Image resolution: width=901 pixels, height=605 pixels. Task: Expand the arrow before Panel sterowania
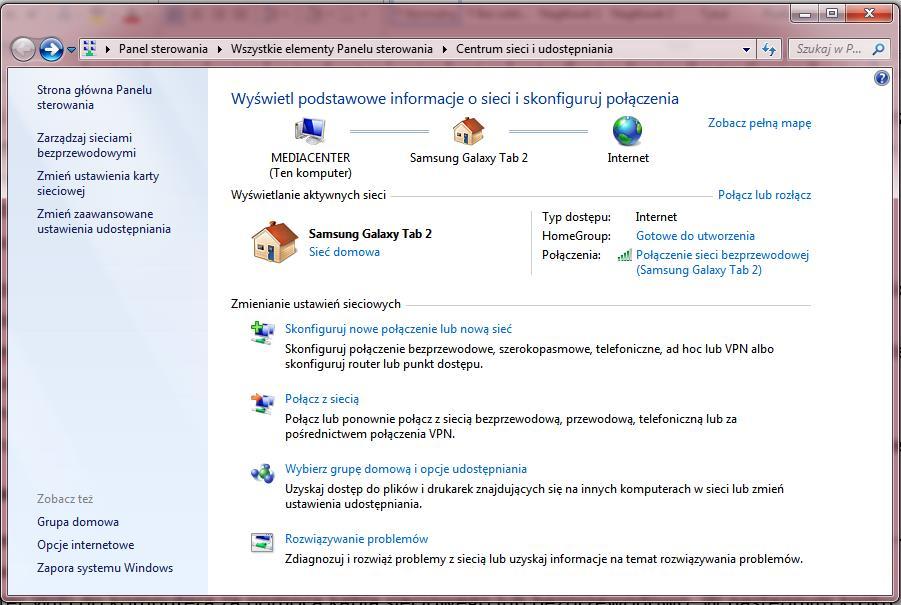tap(107, 49)
